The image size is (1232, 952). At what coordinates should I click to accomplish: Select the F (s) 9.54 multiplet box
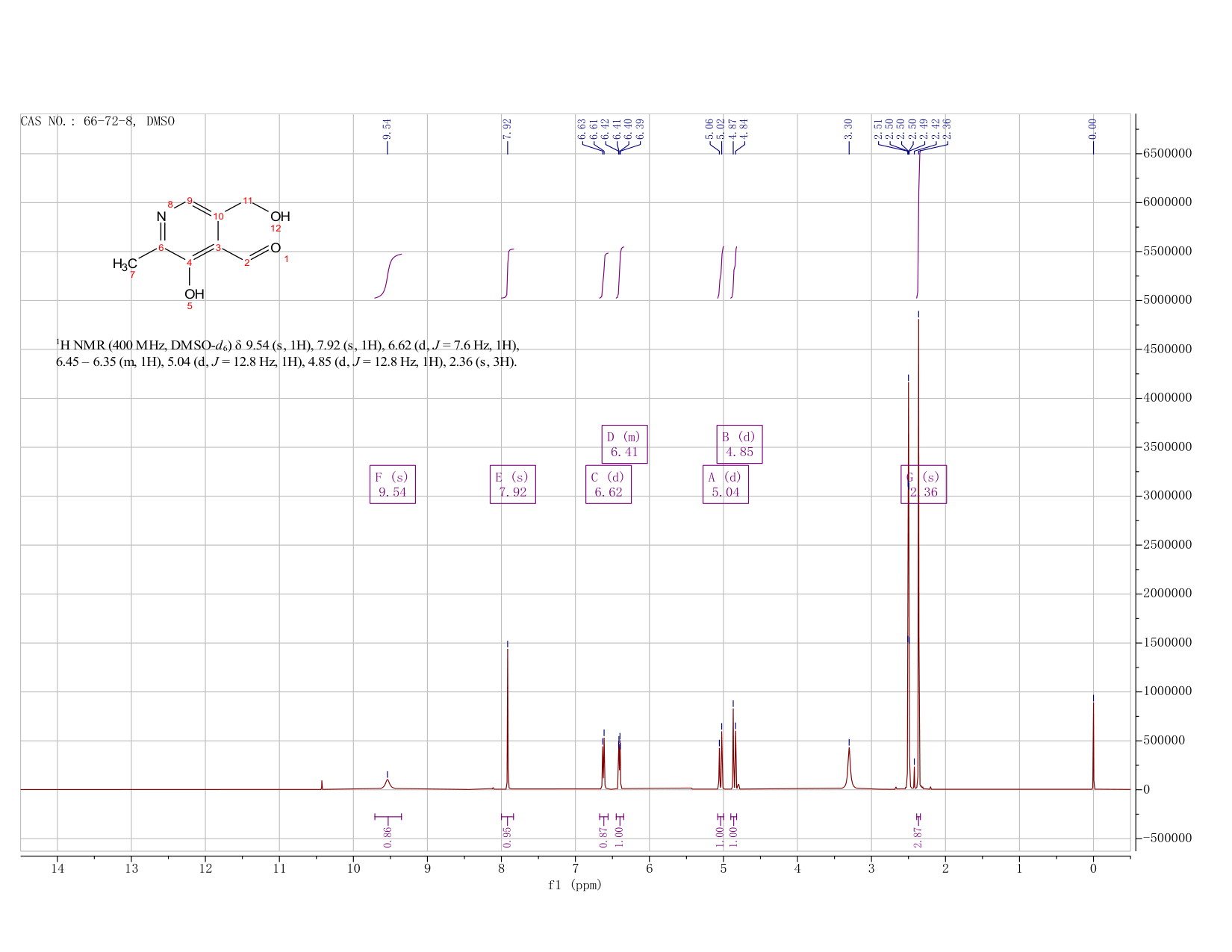point(393,485)
